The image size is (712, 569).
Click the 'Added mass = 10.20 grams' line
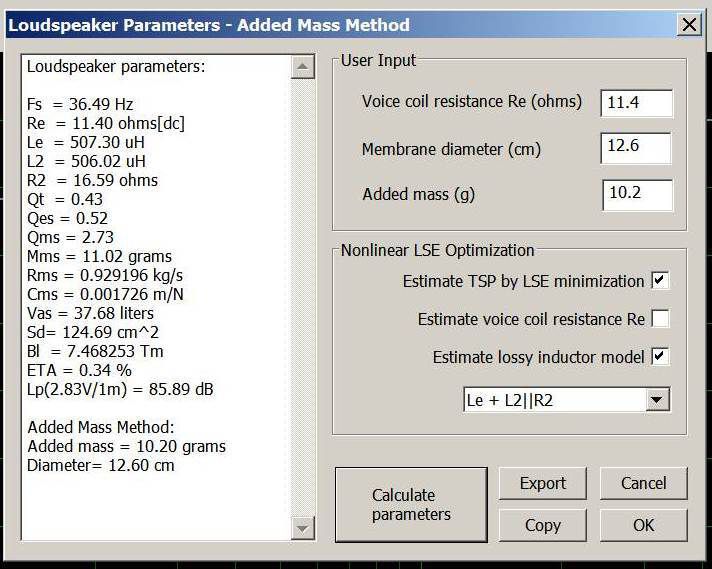click(x=127, y=447)
